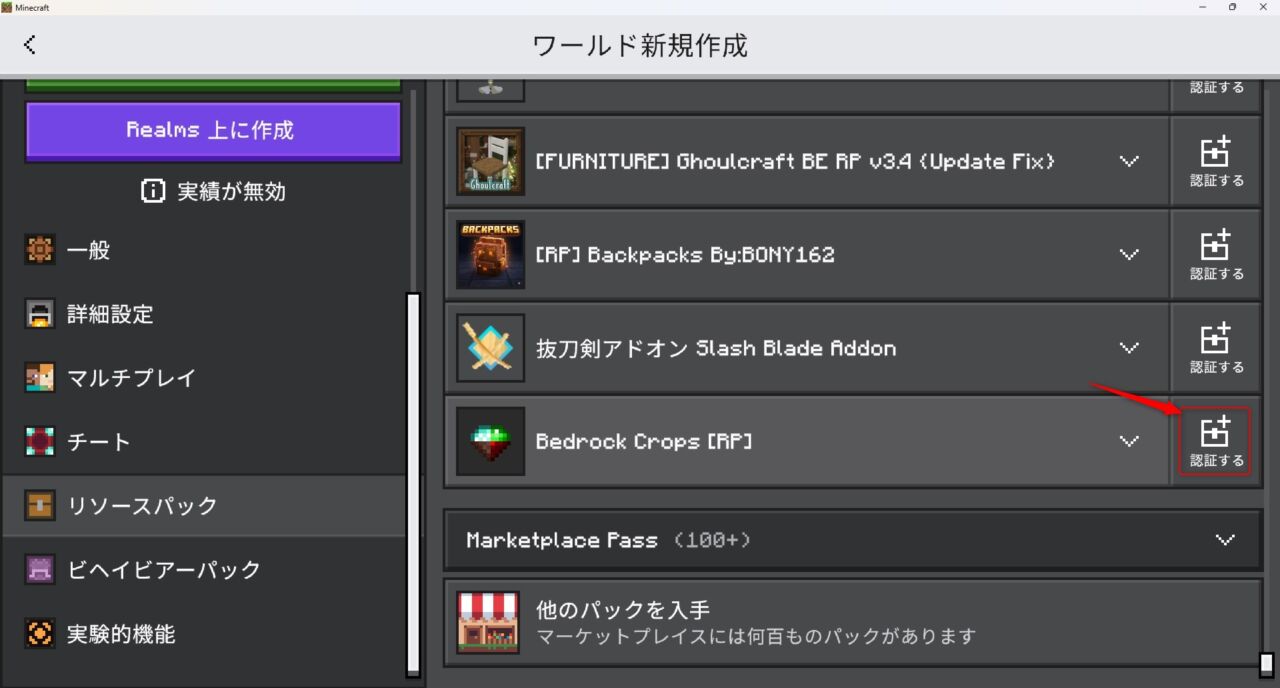Maximize the Minecraft window

click(x=1232, y=7)
